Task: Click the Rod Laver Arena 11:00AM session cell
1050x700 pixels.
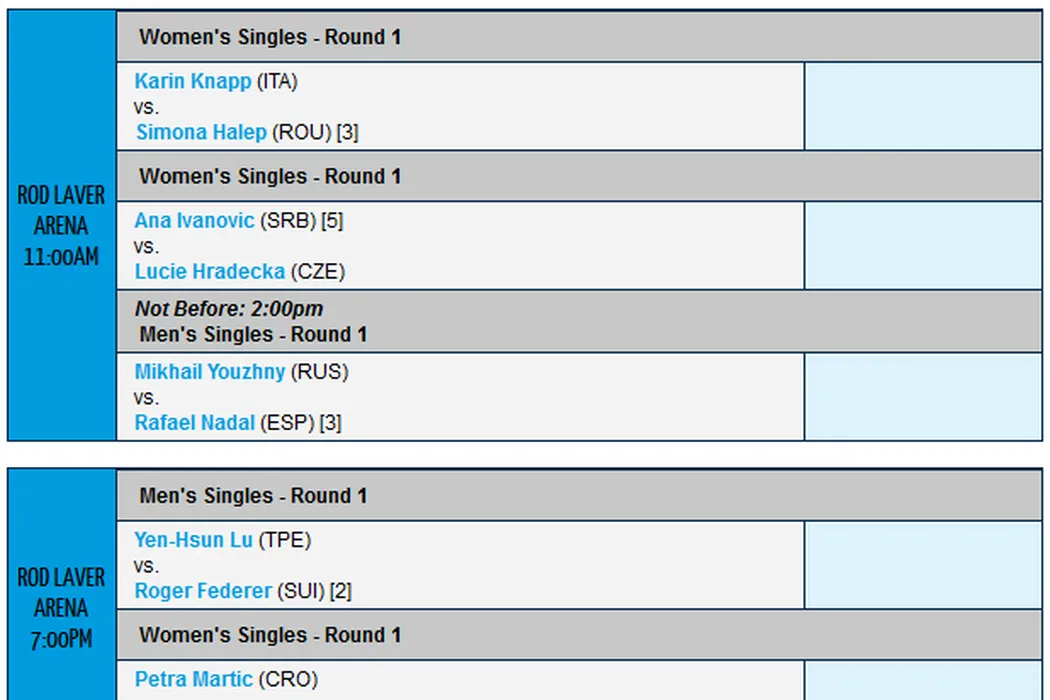Action: (x=61, y=226)
